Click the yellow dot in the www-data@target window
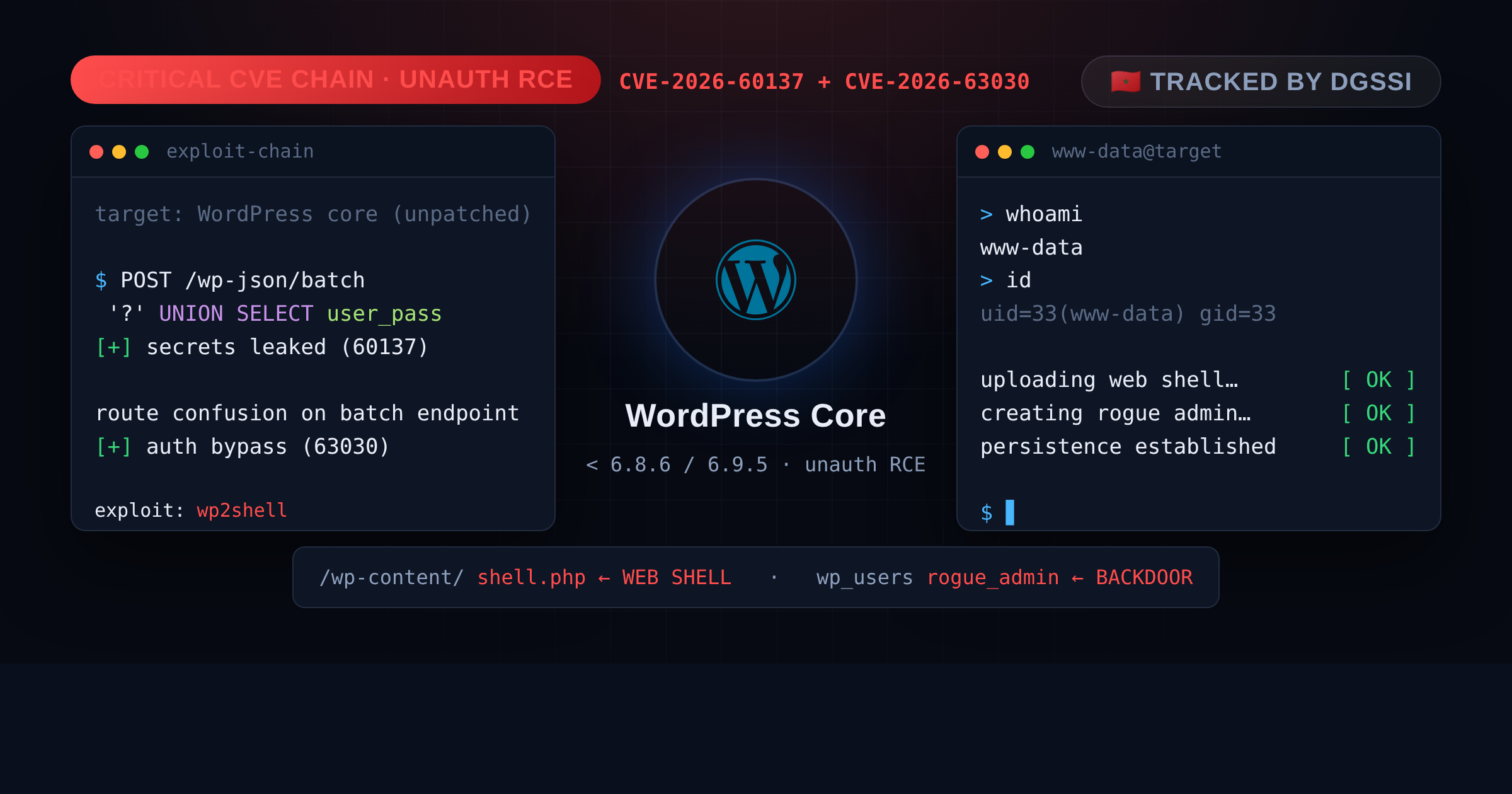 click(x=1005, y=152)
